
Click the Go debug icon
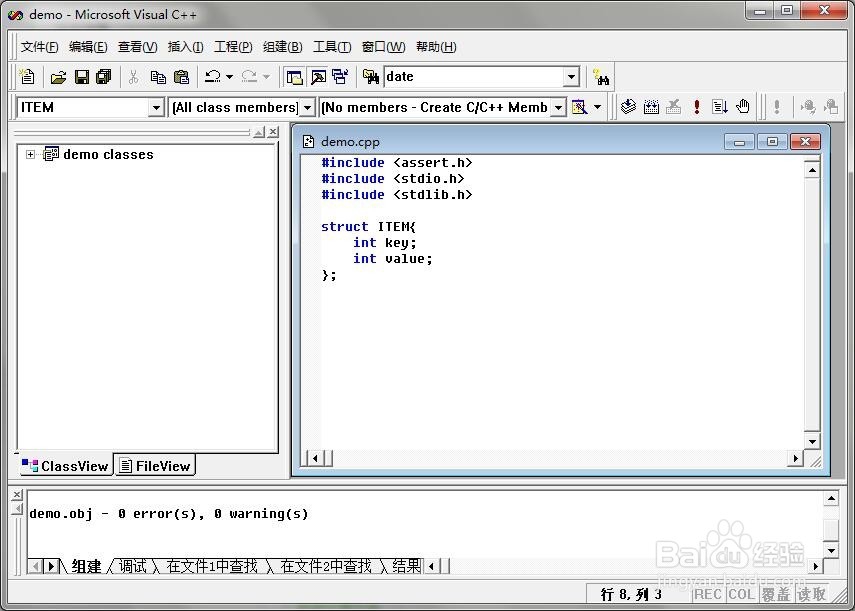click(720, 106)
